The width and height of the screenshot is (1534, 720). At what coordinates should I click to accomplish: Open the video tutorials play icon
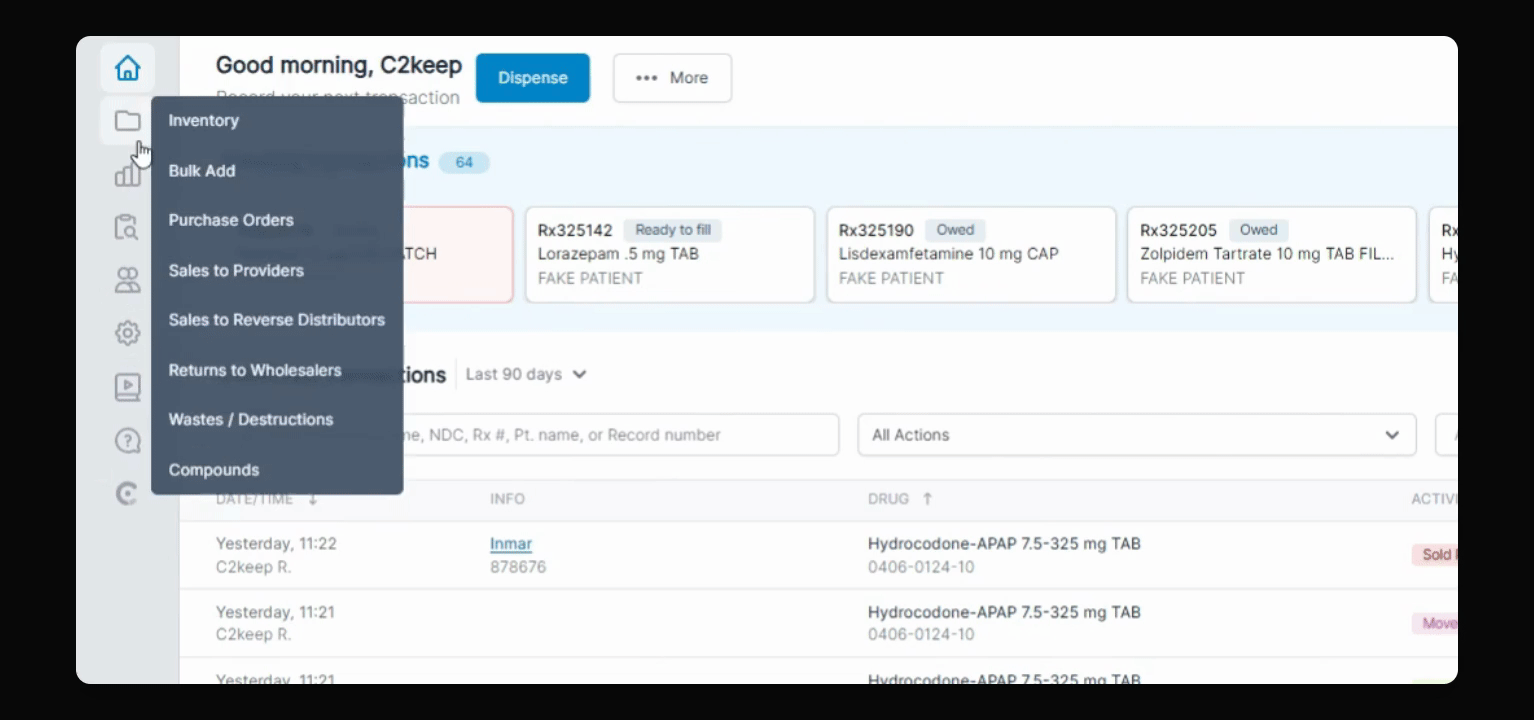127,387
